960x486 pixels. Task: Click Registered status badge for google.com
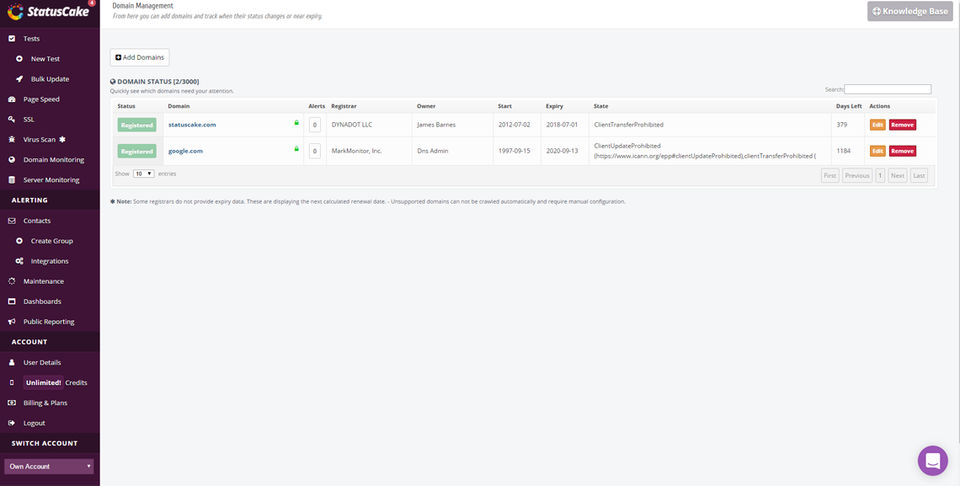click(x=137, y=151)
